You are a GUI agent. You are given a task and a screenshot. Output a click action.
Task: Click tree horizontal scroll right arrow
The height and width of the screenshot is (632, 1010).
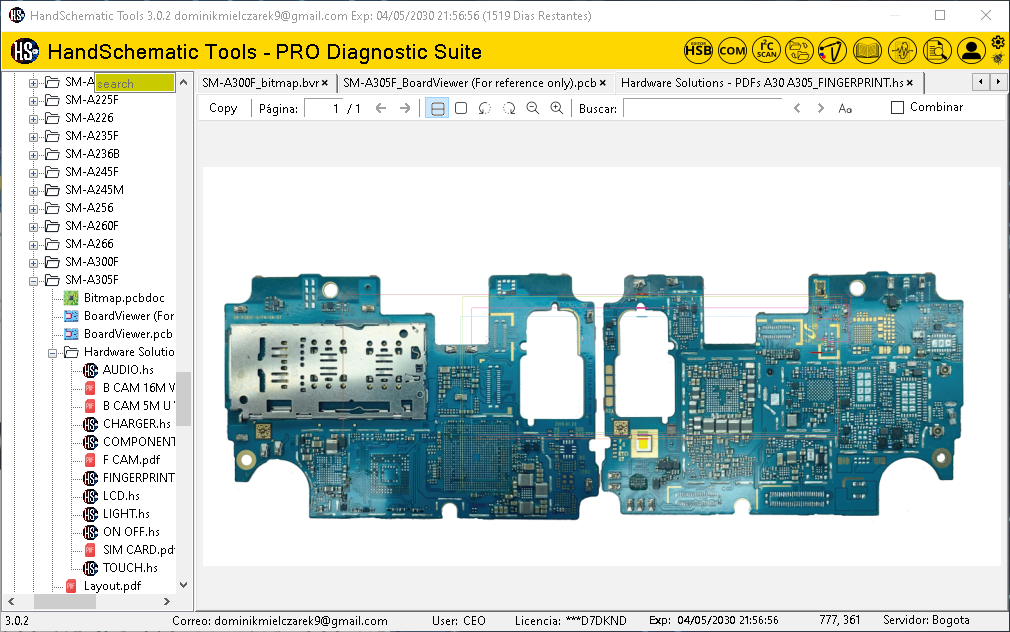coord(167,601)
